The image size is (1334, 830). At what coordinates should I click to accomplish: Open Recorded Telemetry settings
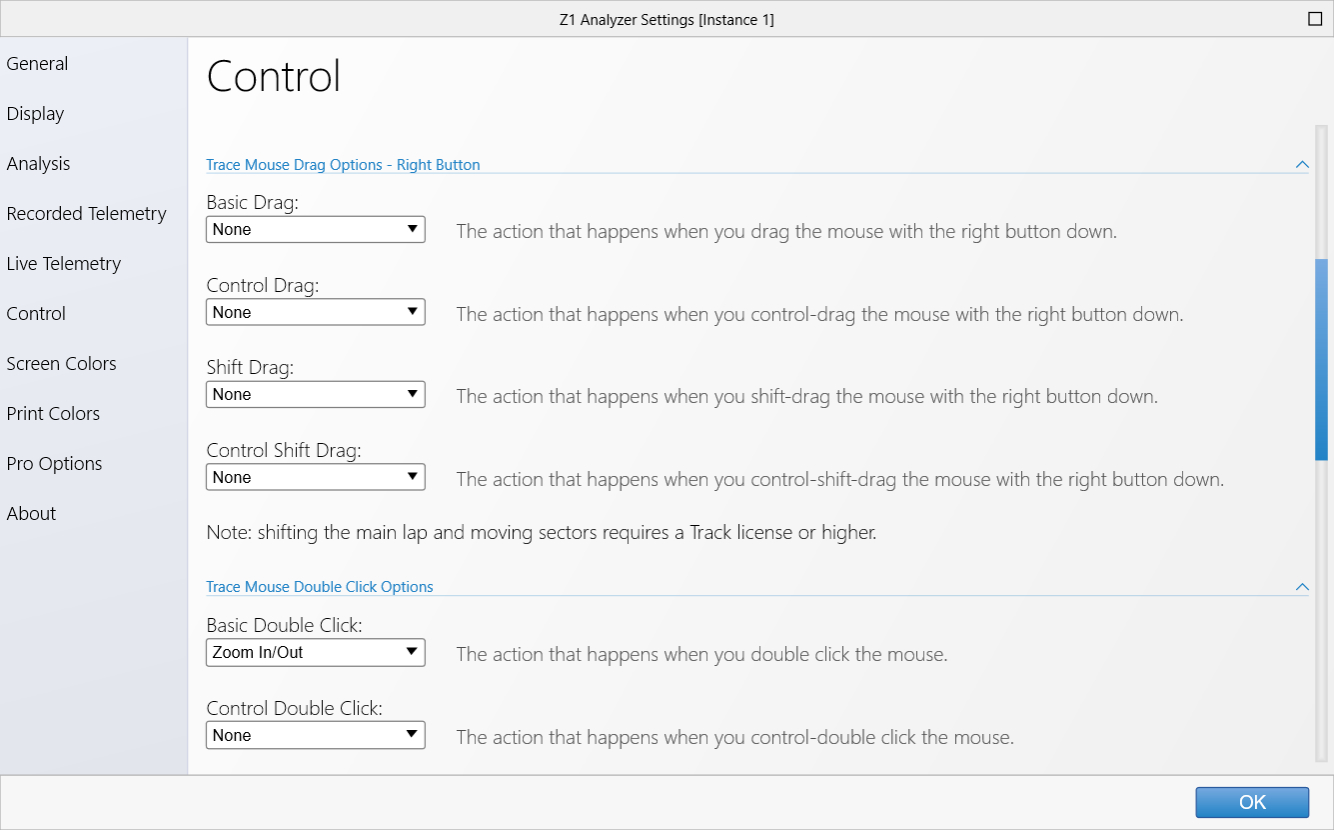click(86, 213)
